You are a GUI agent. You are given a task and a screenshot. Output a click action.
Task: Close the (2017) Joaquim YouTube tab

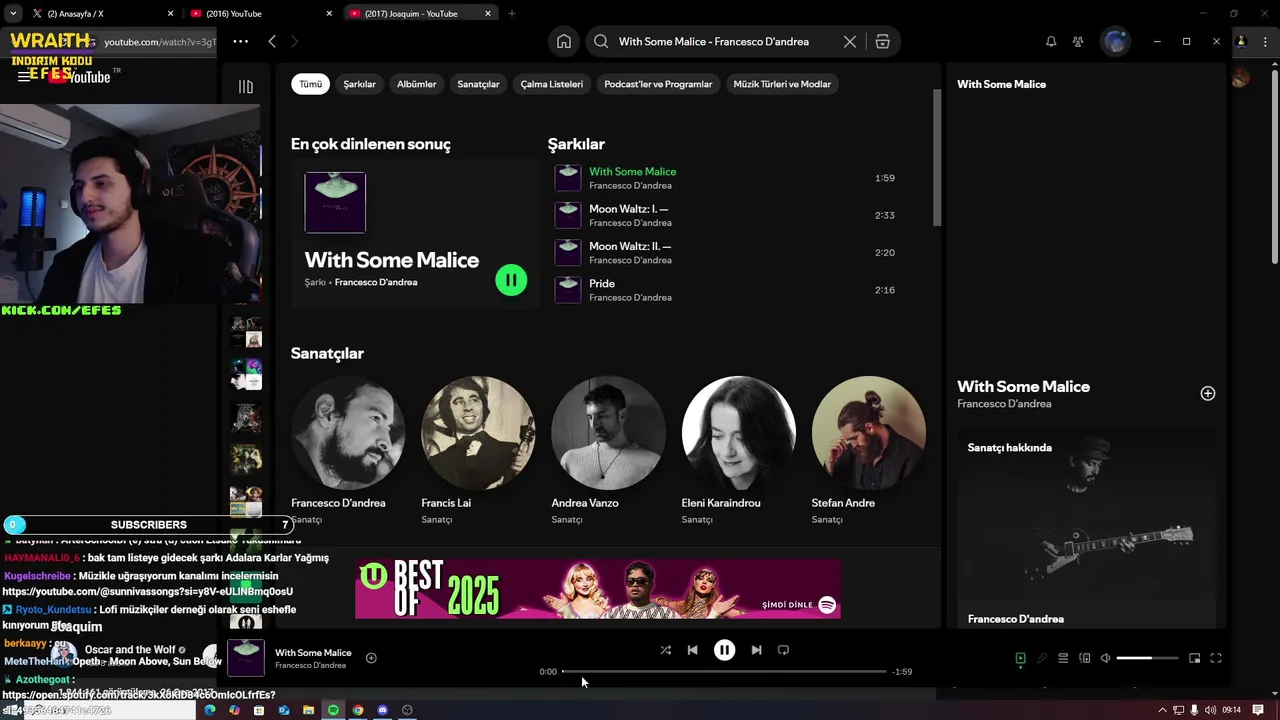coord(488,14)
